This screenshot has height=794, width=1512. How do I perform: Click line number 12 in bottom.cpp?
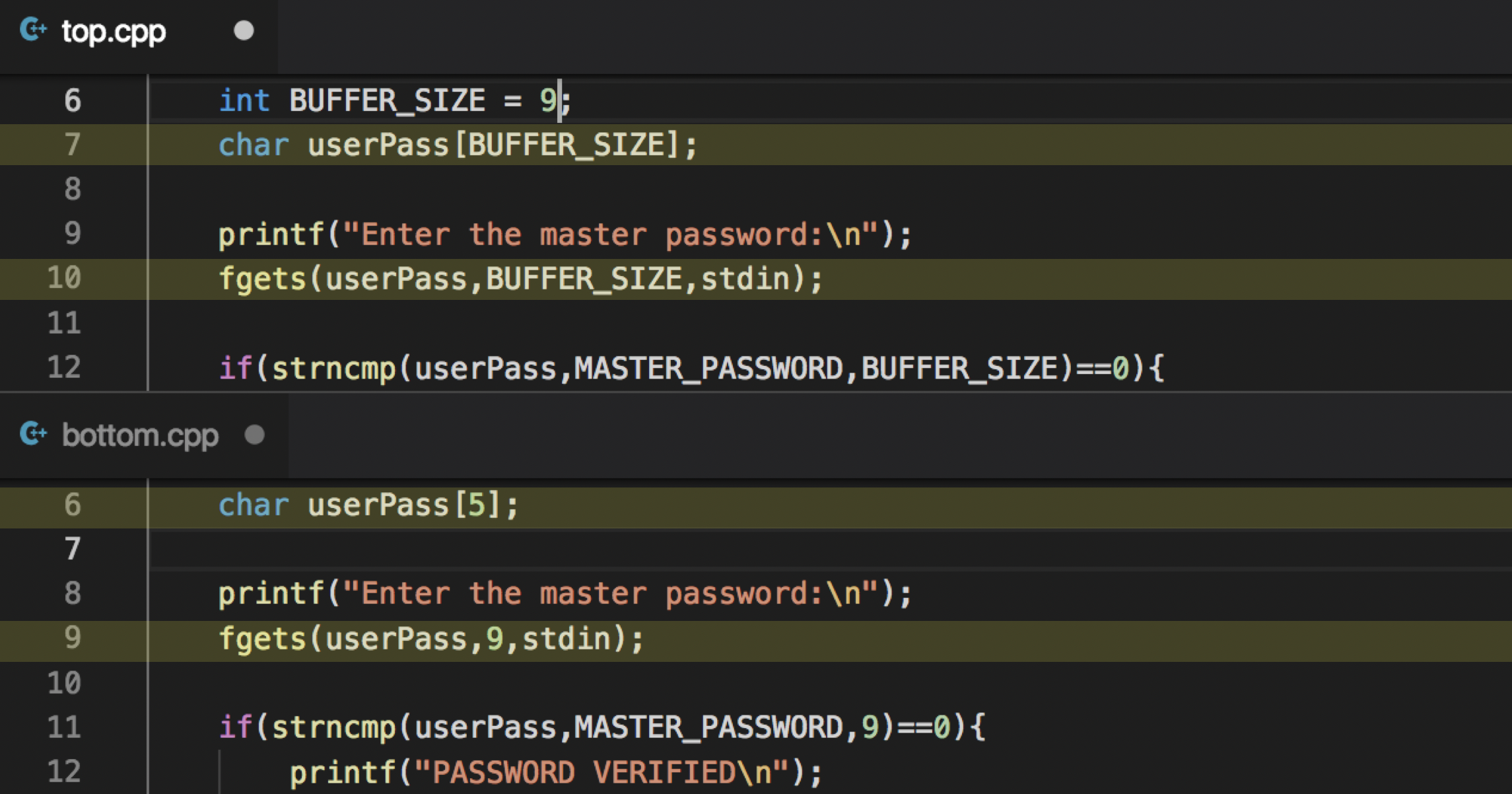click(64, 770)
